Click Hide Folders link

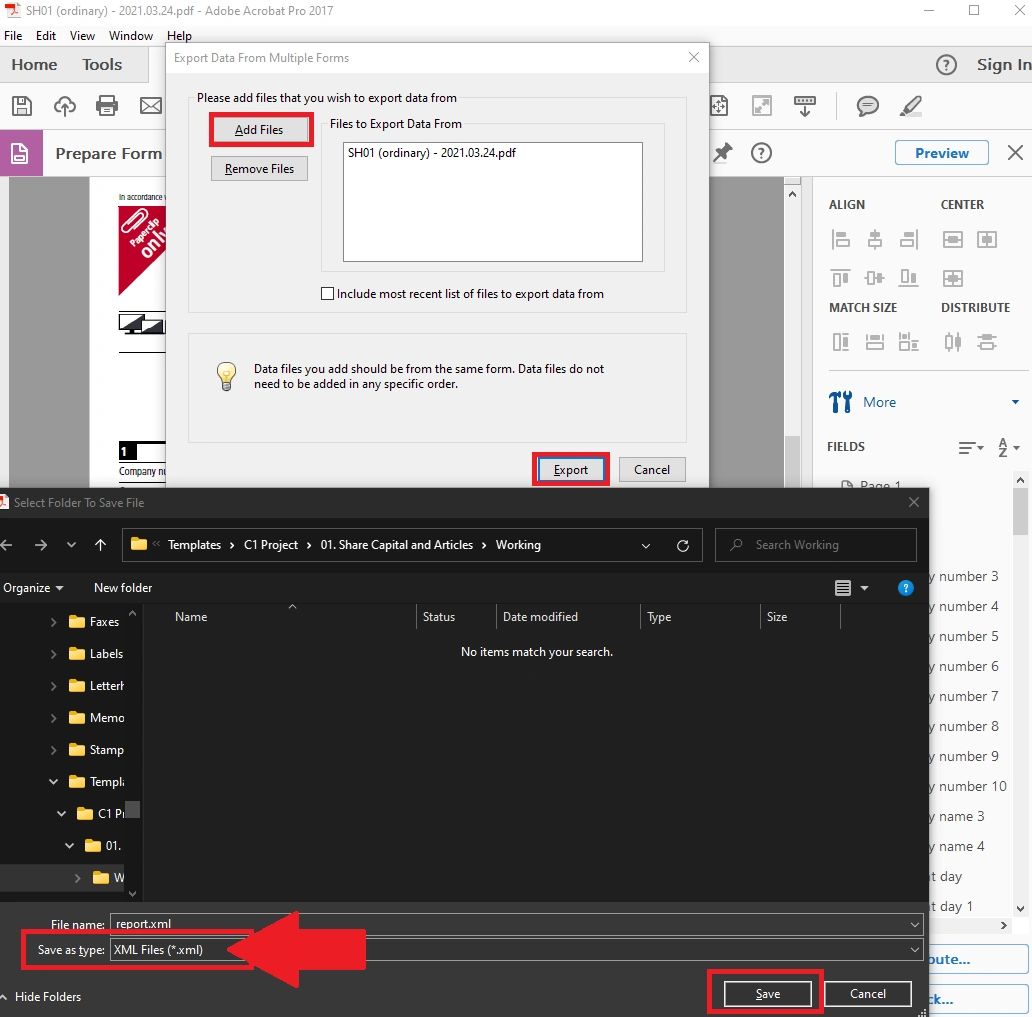[x=48, y=997]
